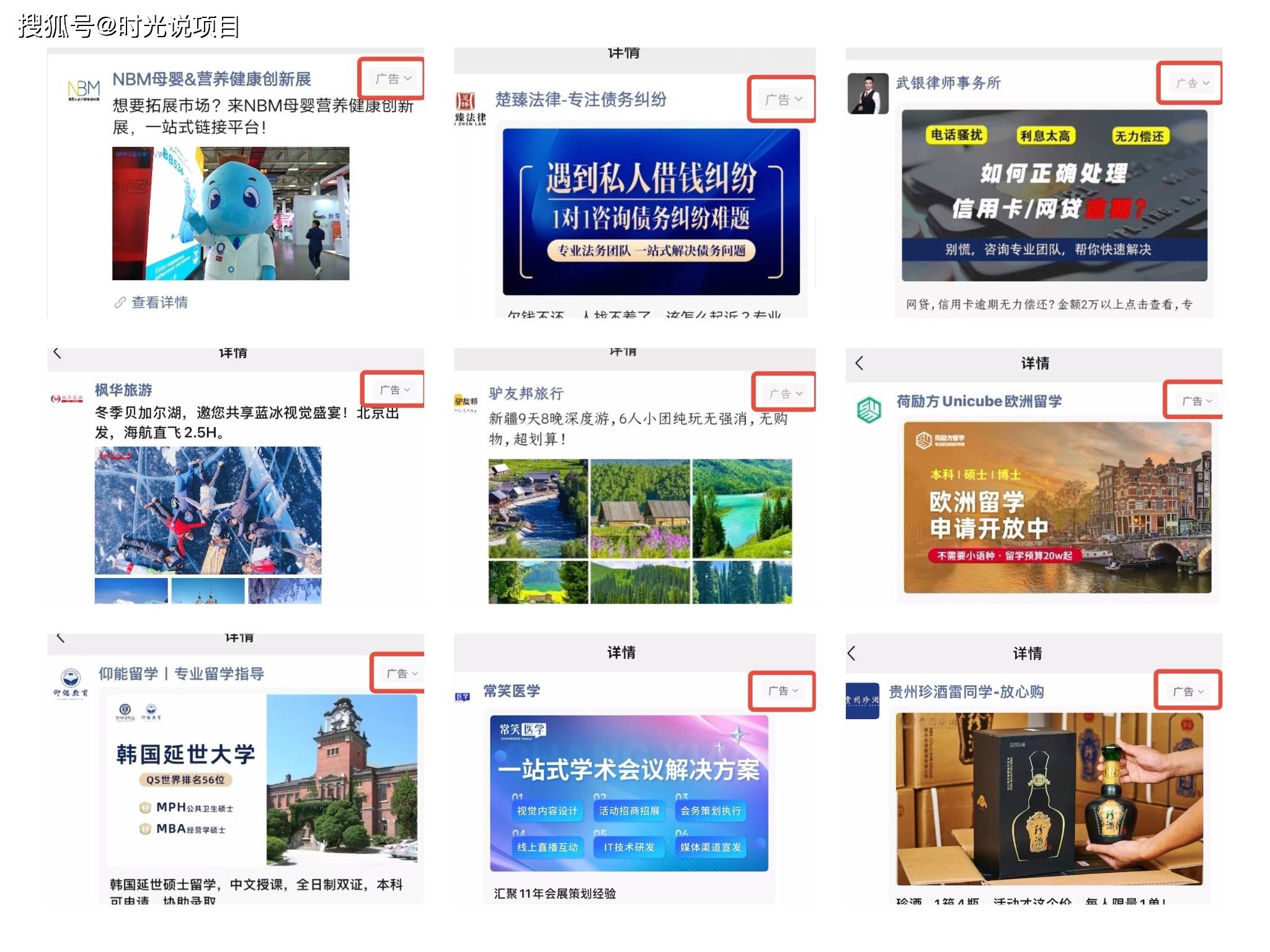Image resolution: width=1270 pixels, height=952 pixels.
Task: Open 武银律师事务所 account name
Action: (x=948, y=83)
